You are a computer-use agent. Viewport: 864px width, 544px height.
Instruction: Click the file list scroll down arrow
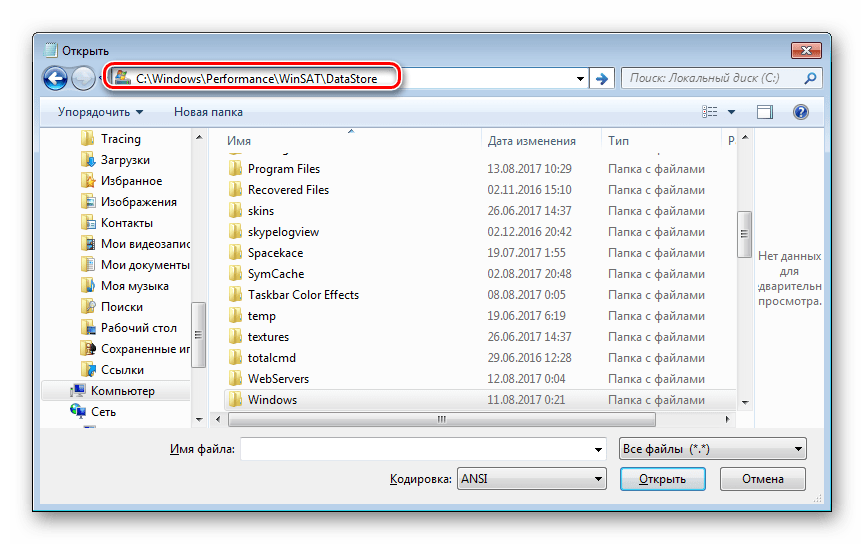click(x=745, y=402)
